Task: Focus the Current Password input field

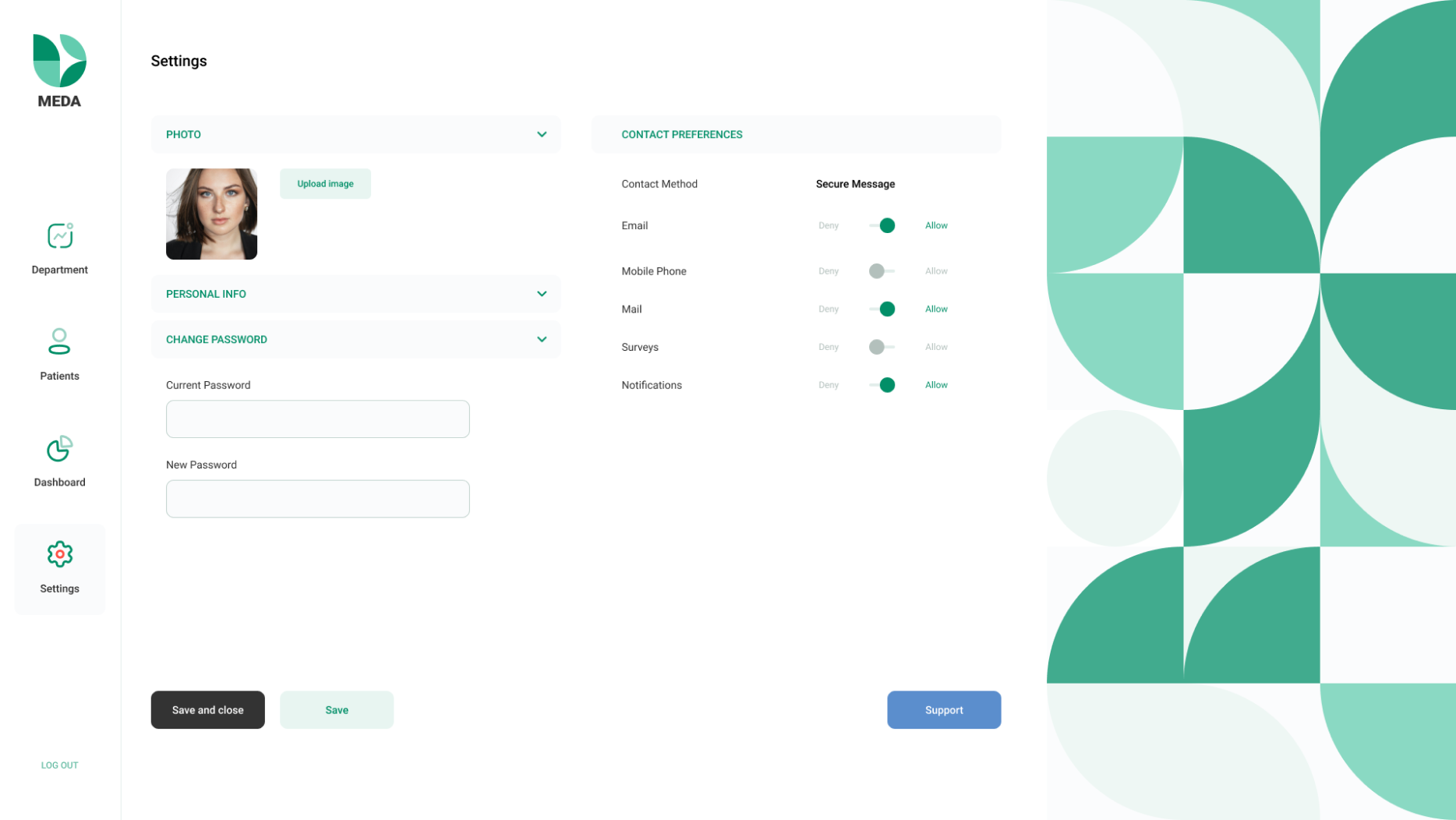Action: pyautogui.click(x=318, y=419)
